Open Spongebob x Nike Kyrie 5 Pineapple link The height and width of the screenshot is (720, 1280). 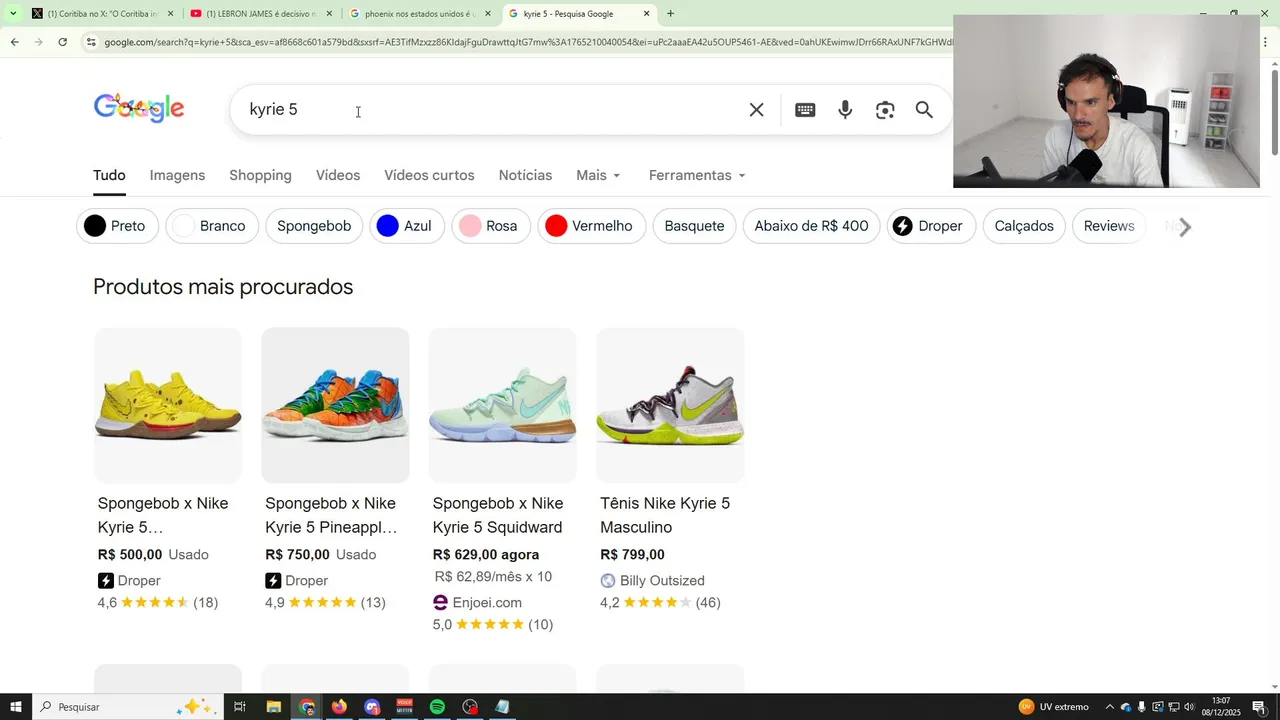pyautogui.click(x=331, y=515)
